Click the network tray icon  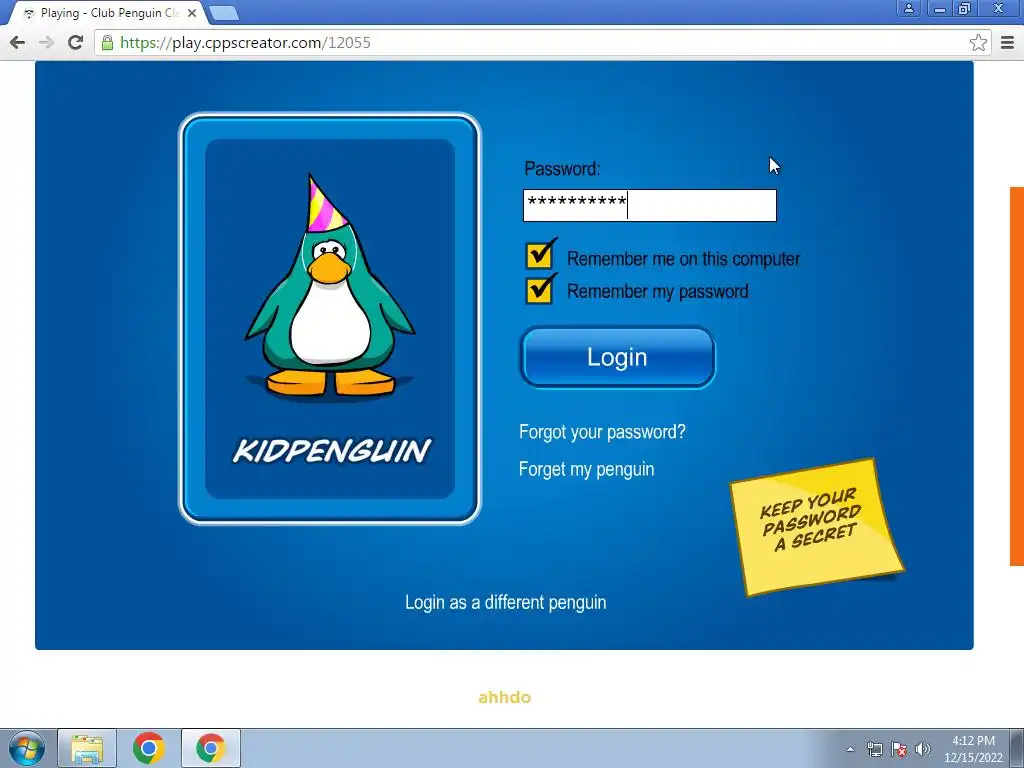point(874,749)
